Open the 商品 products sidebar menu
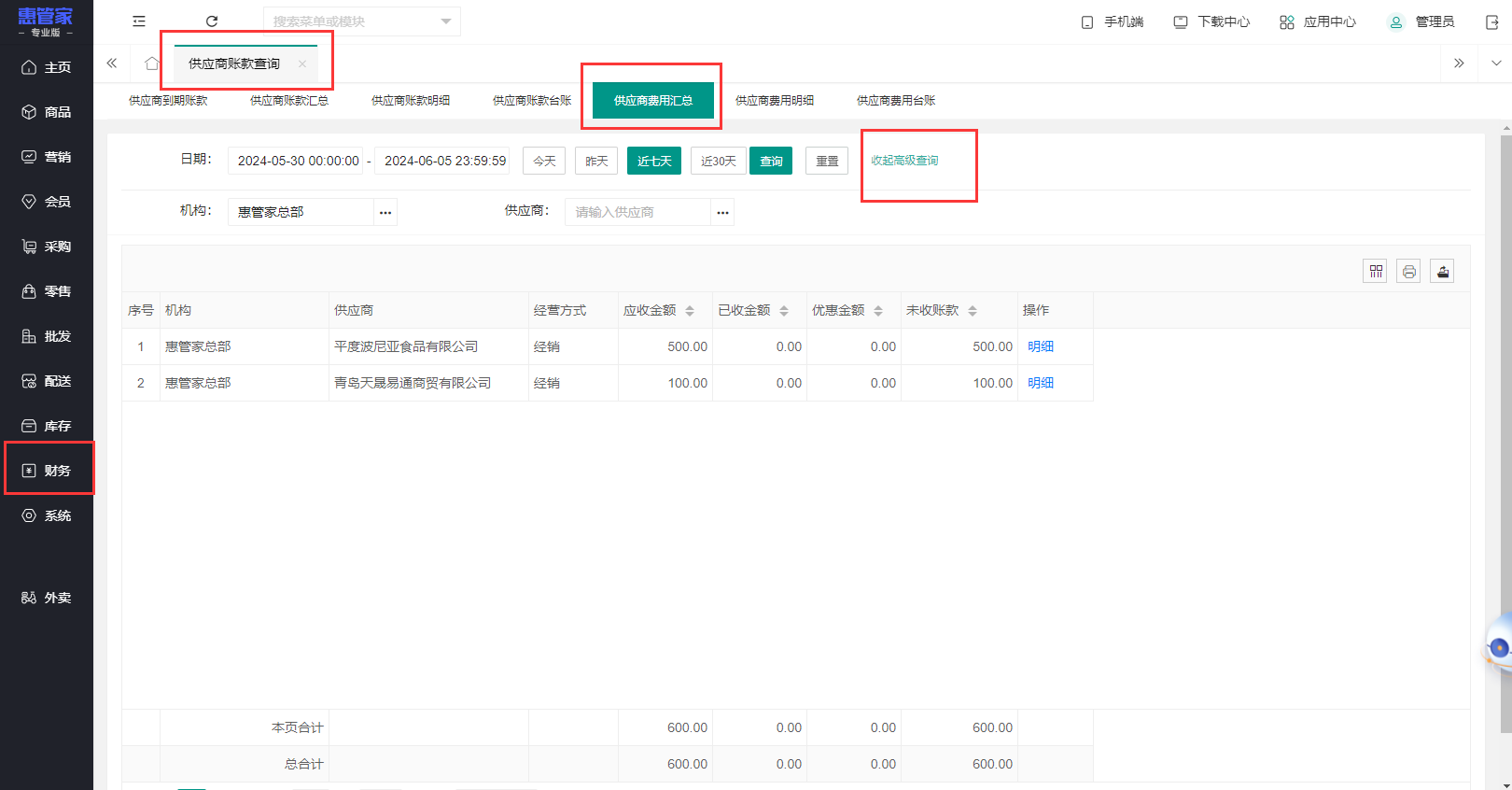 point(47,112)
